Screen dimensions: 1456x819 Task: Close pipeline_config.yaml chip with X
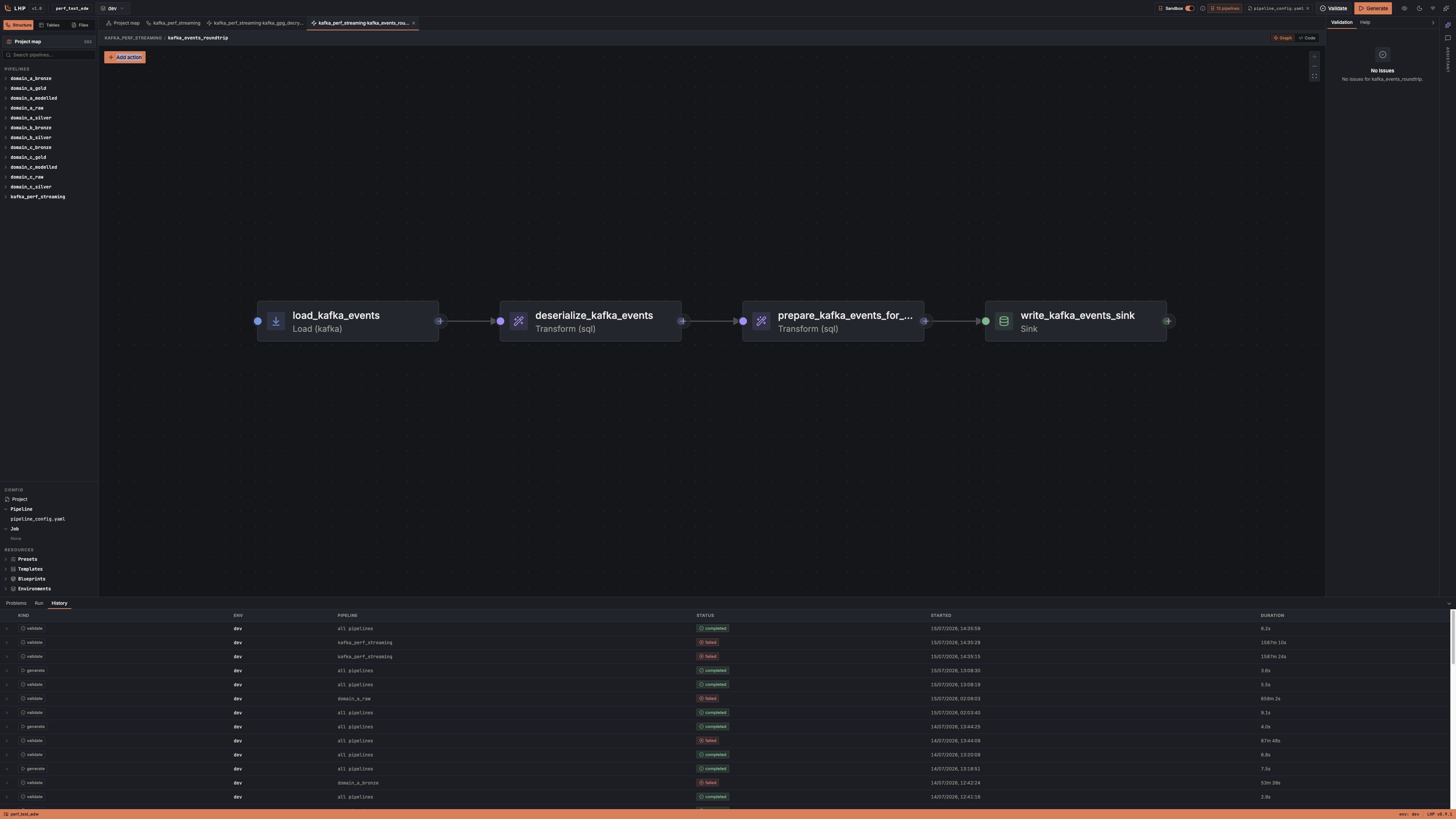(x=1307, y=8)
